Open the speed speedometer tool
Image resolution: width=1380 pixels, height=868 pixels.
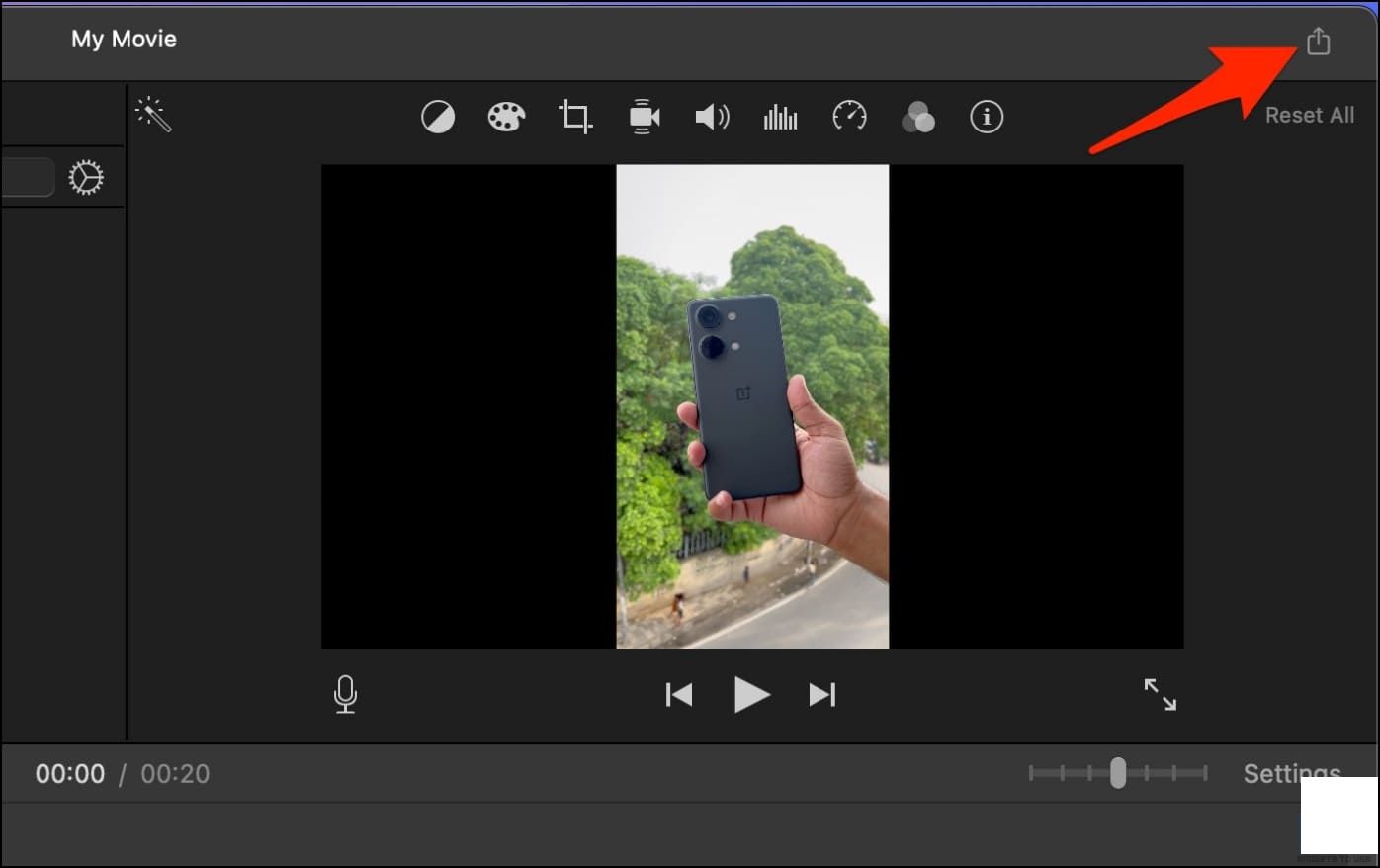tap(849, 117)
